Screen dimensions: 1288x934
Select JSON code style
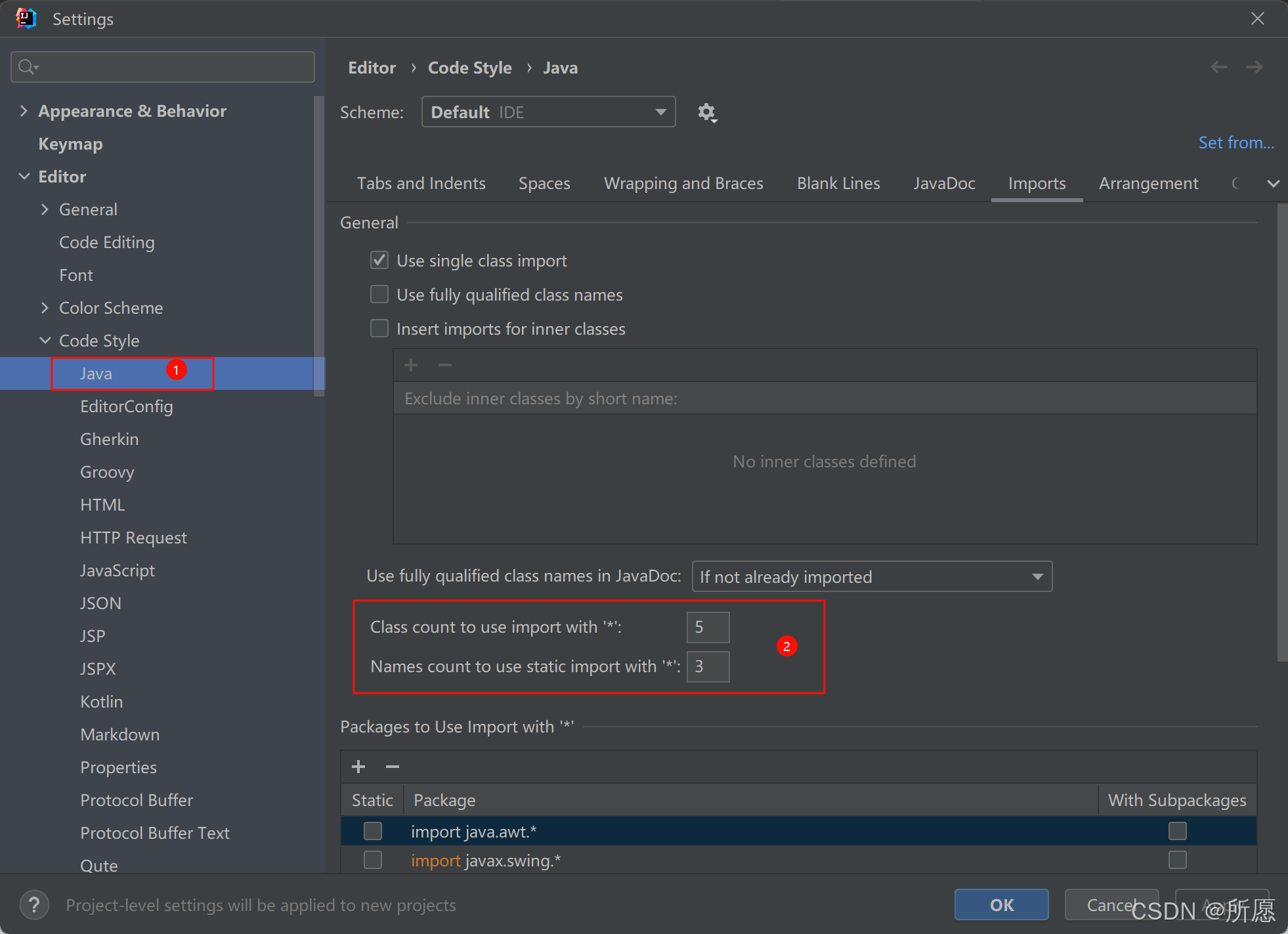click(x=100, y=603)
